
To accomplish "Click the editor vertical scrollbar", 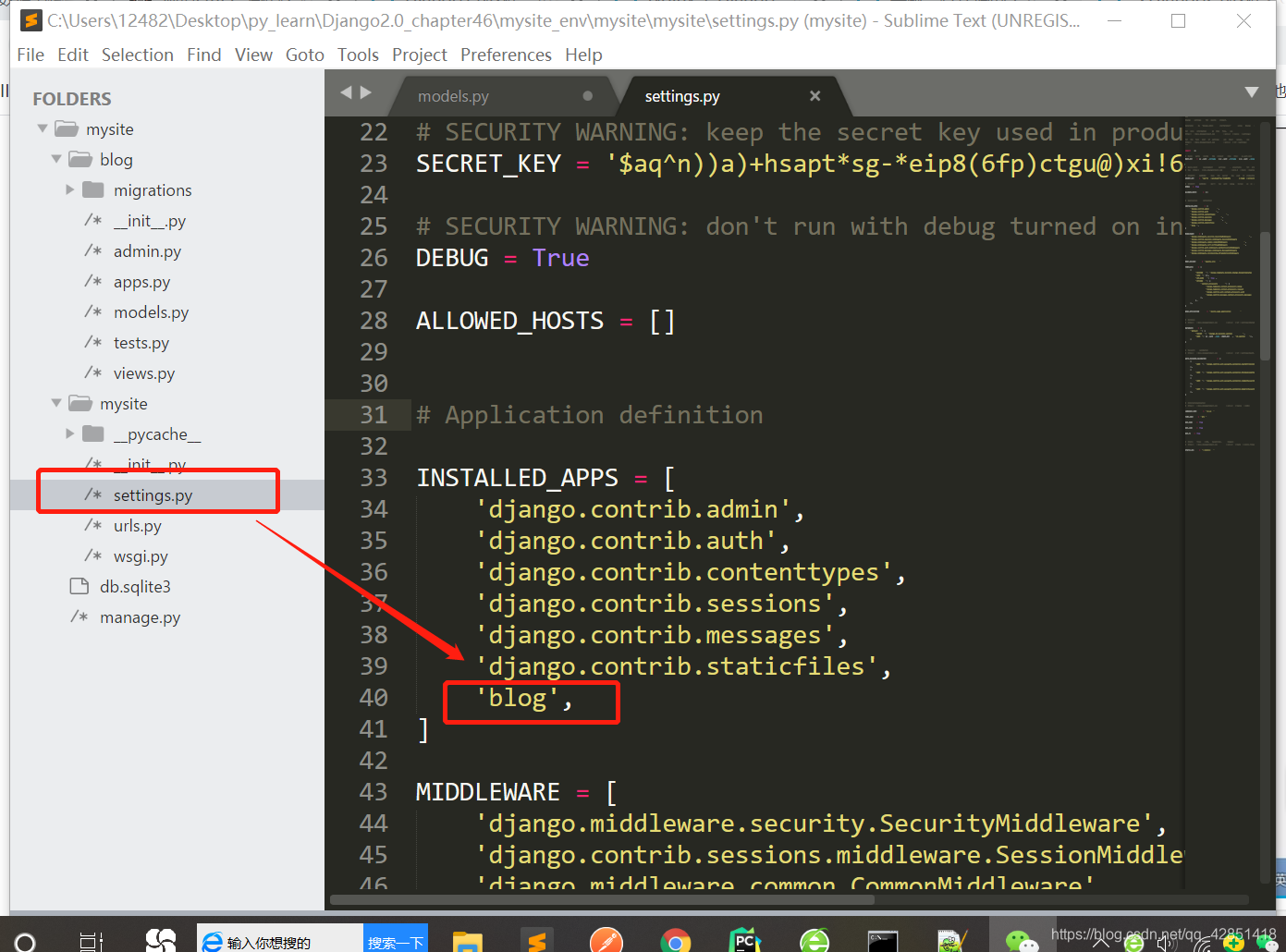I will tap(1266, 296).
